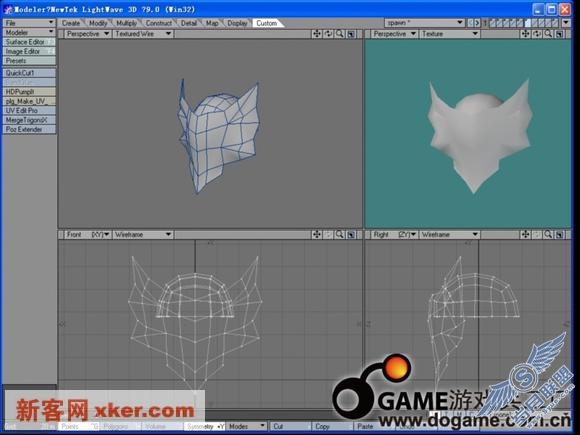
Task: Open the Right (ZY) view type dropdown
Action: (395, 235)
